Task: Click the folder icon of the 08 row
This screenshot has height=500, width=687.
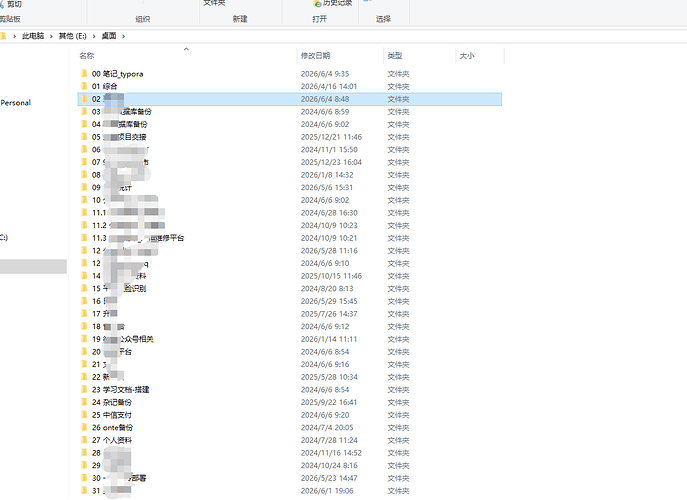Action: click(84, 174)
